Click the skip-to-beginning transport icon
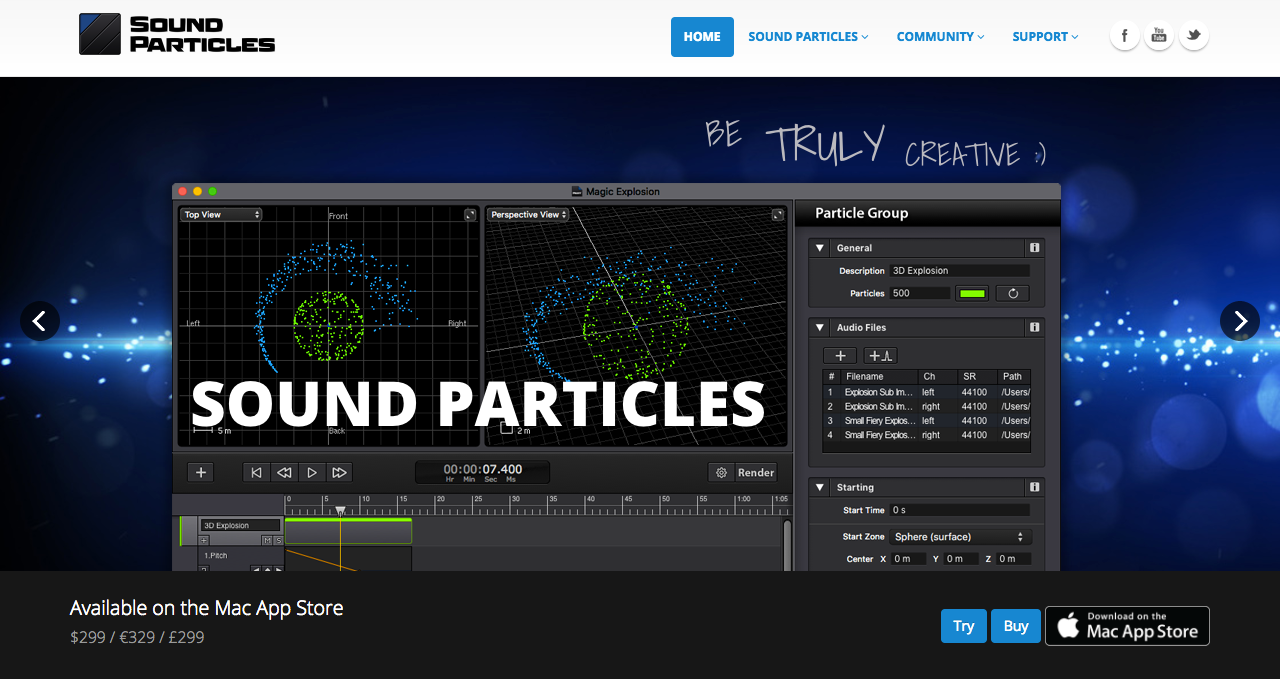The width and height of the screenshot is (1280, 685). 256,472
